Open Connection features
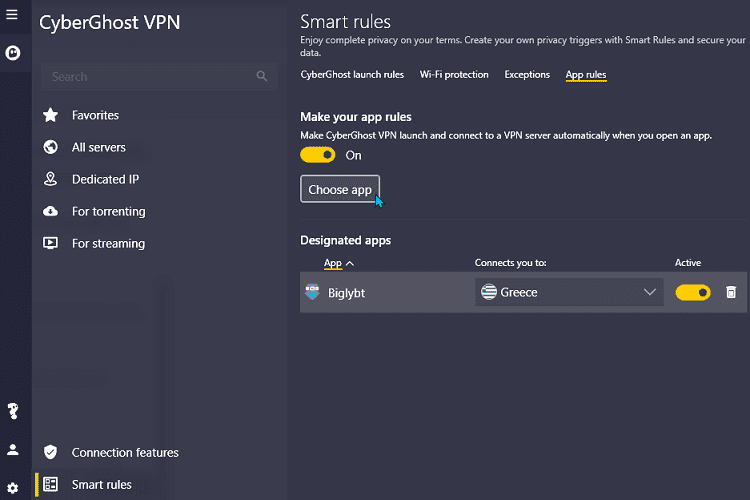 point(125,453)
